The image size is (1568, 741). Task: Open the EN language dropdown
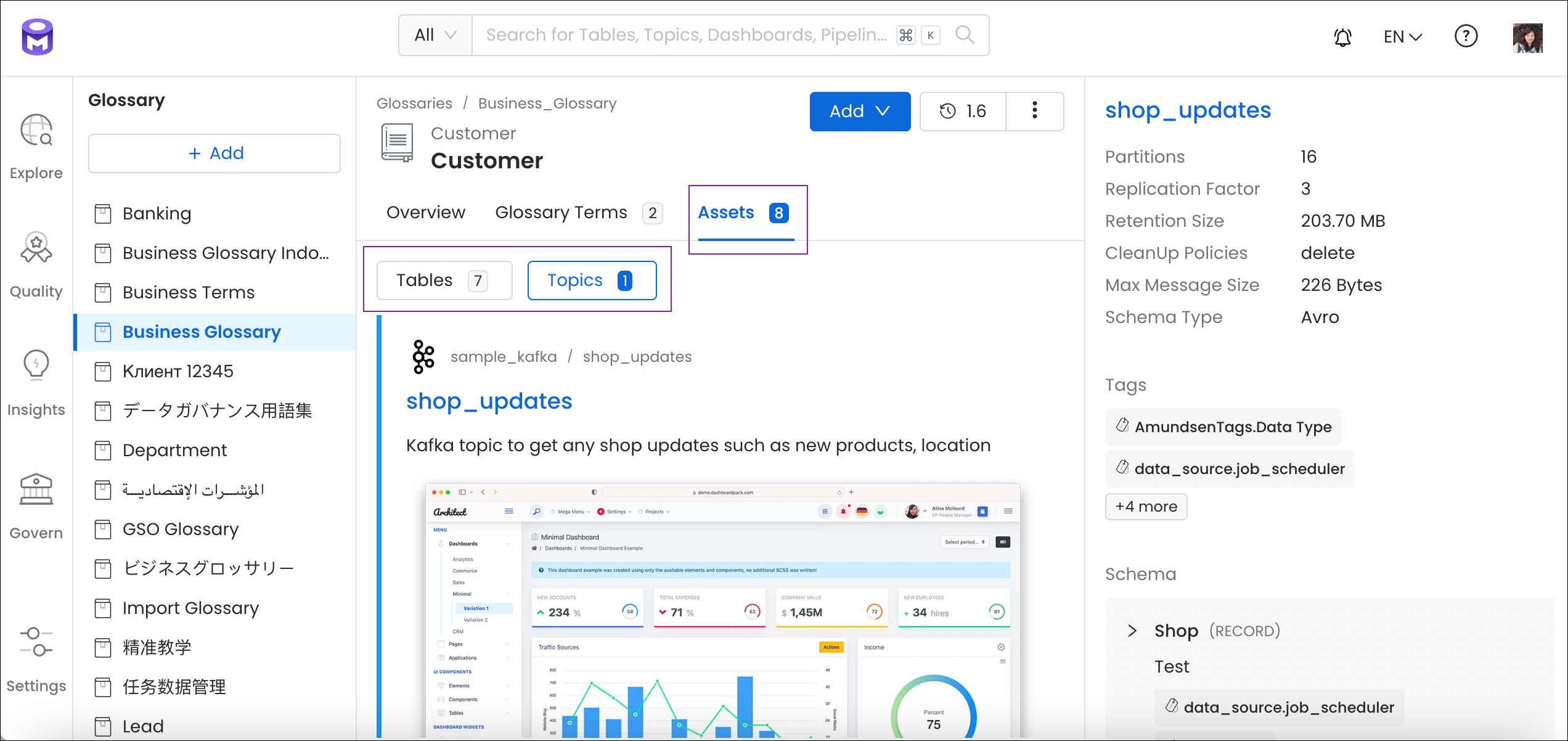[x=1403, y=36]
